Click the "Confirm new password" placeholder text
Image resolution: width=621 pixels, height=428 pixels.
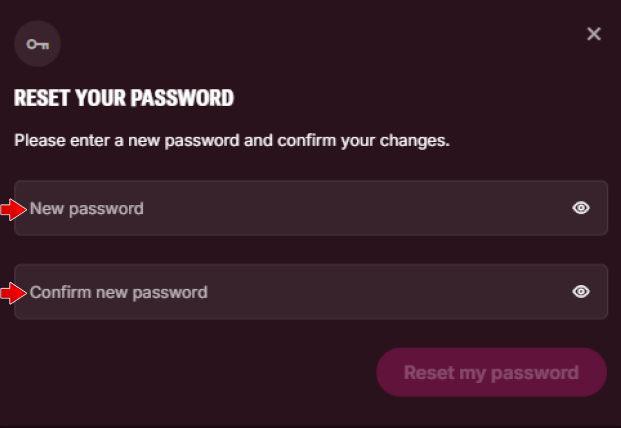point(119,293)
